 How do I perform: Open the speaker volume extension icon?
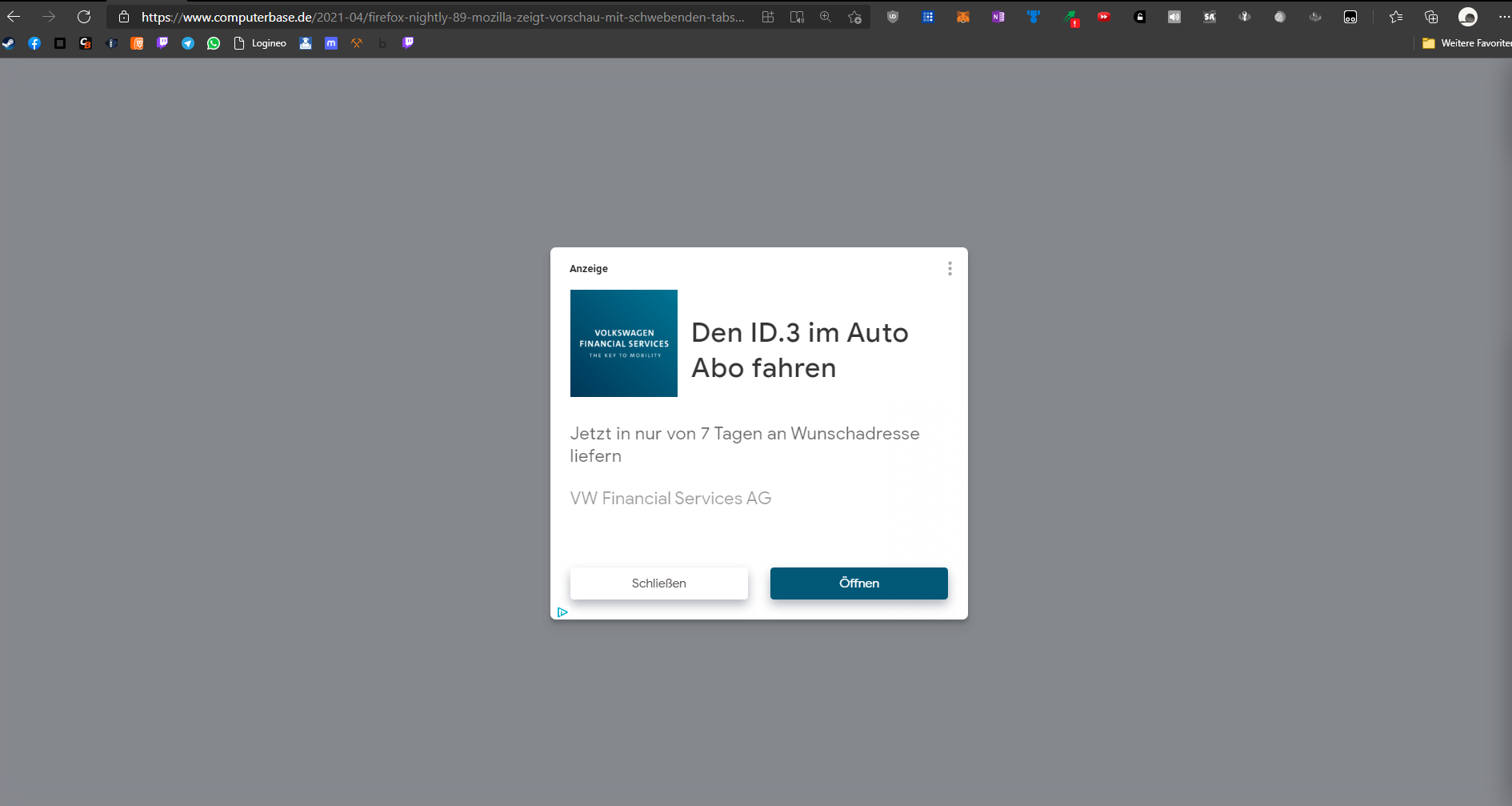pyautogui.click(x=1174, y=17)
